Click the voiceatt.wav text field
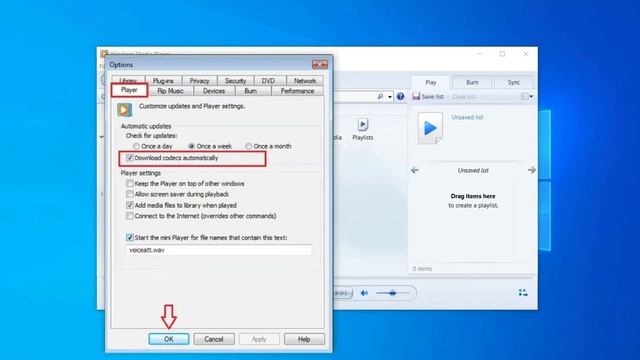The width and height of the screenshot is (640, 360). coord(219,250)
